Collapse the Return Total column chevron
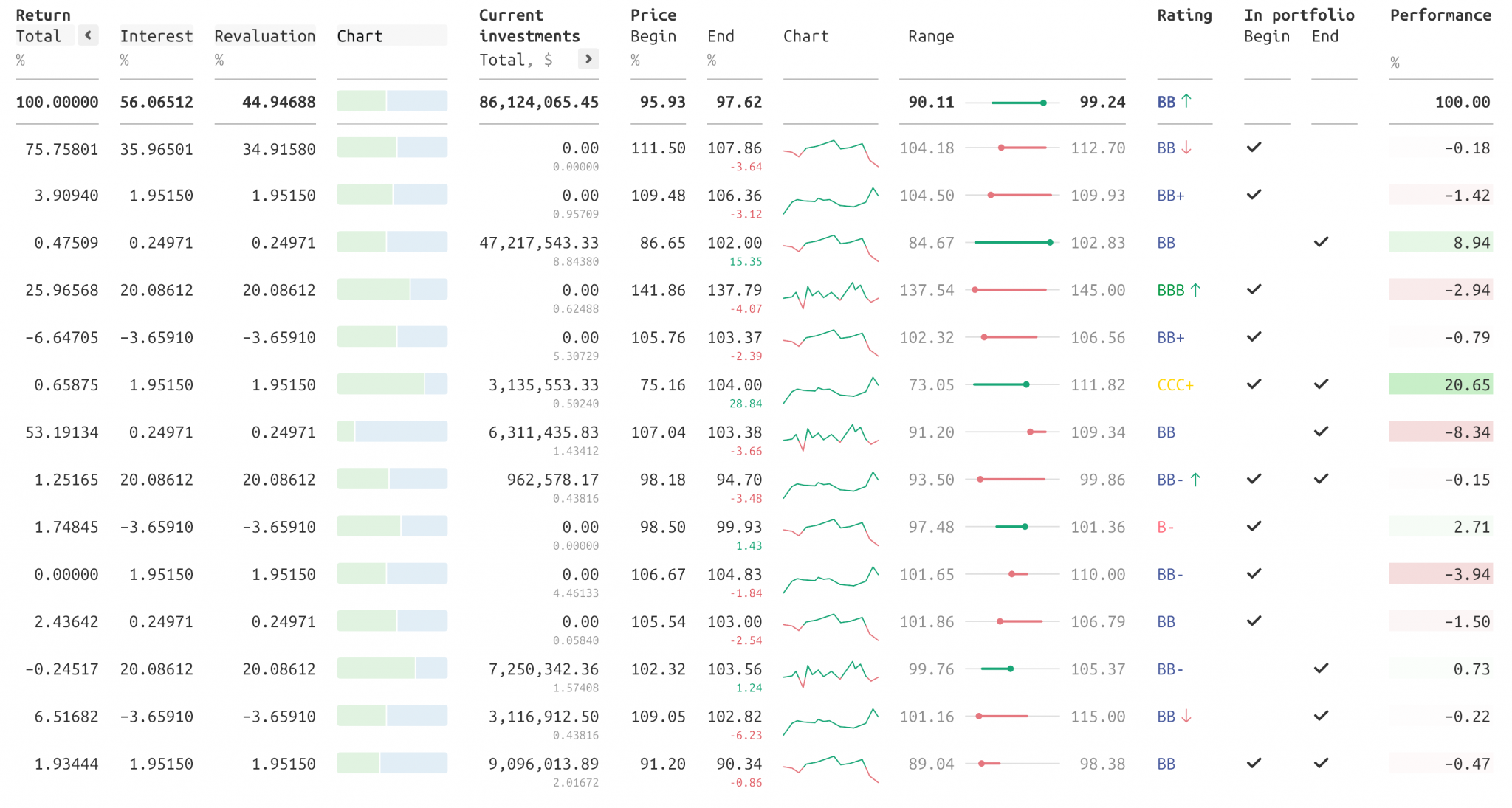Image resolution: width=1512 pixels, height=808 pixels. (88, 35)
